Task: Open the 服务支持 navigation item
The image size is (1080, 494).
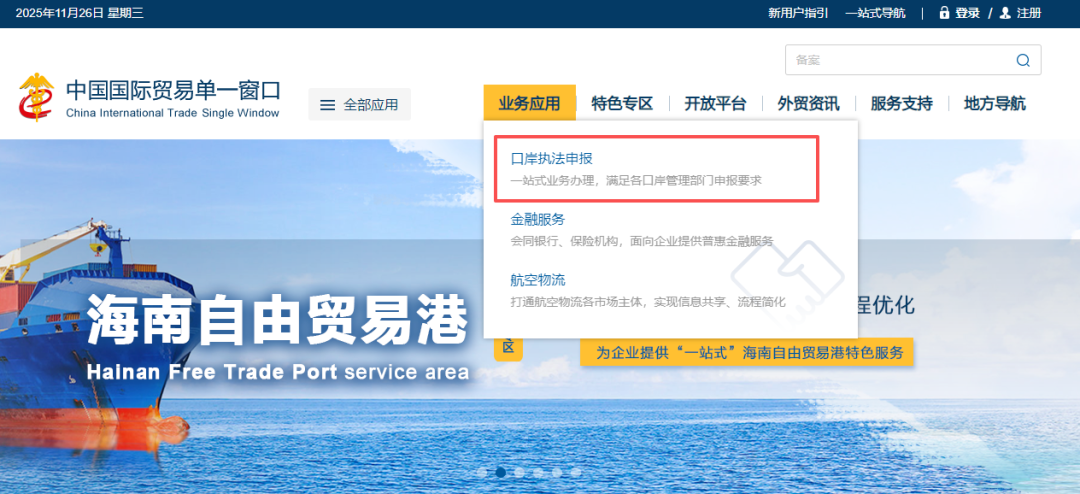Action: click(x=901, y=103)
